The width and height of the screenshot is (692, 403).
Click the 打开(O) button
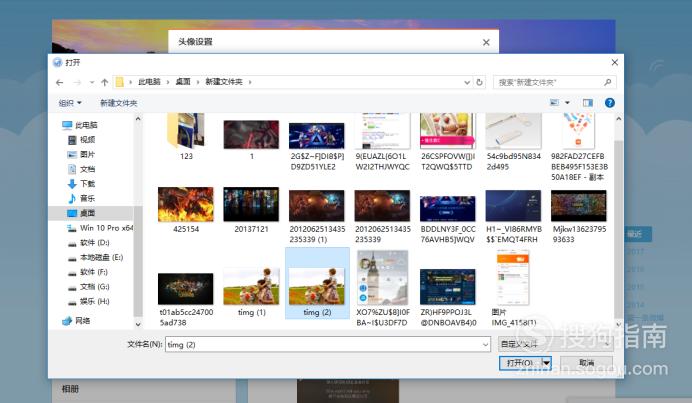tap(520, 363)
